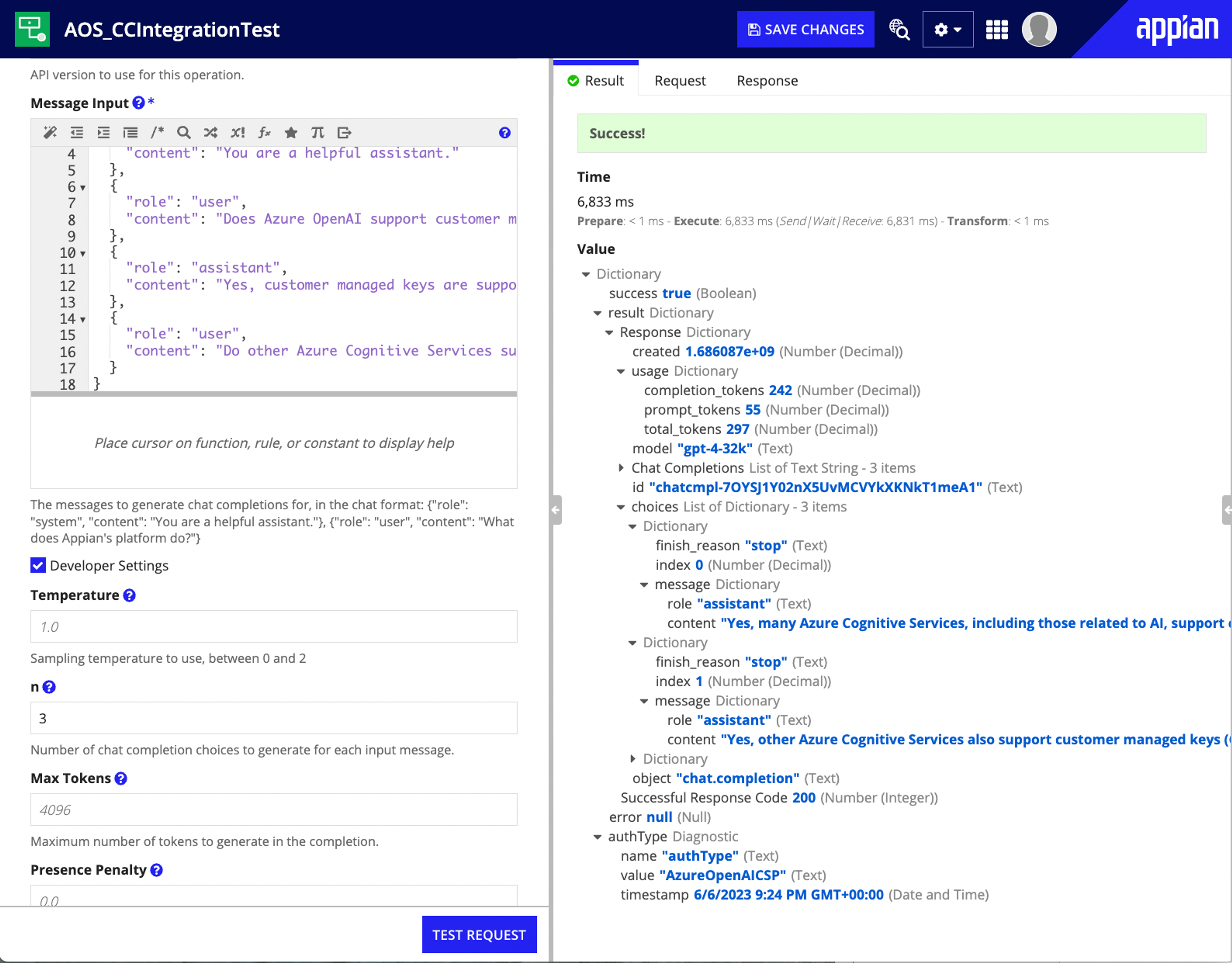Click the Successful Response Code 200 value
This screenshot has height=963, width=1232.
804,798
